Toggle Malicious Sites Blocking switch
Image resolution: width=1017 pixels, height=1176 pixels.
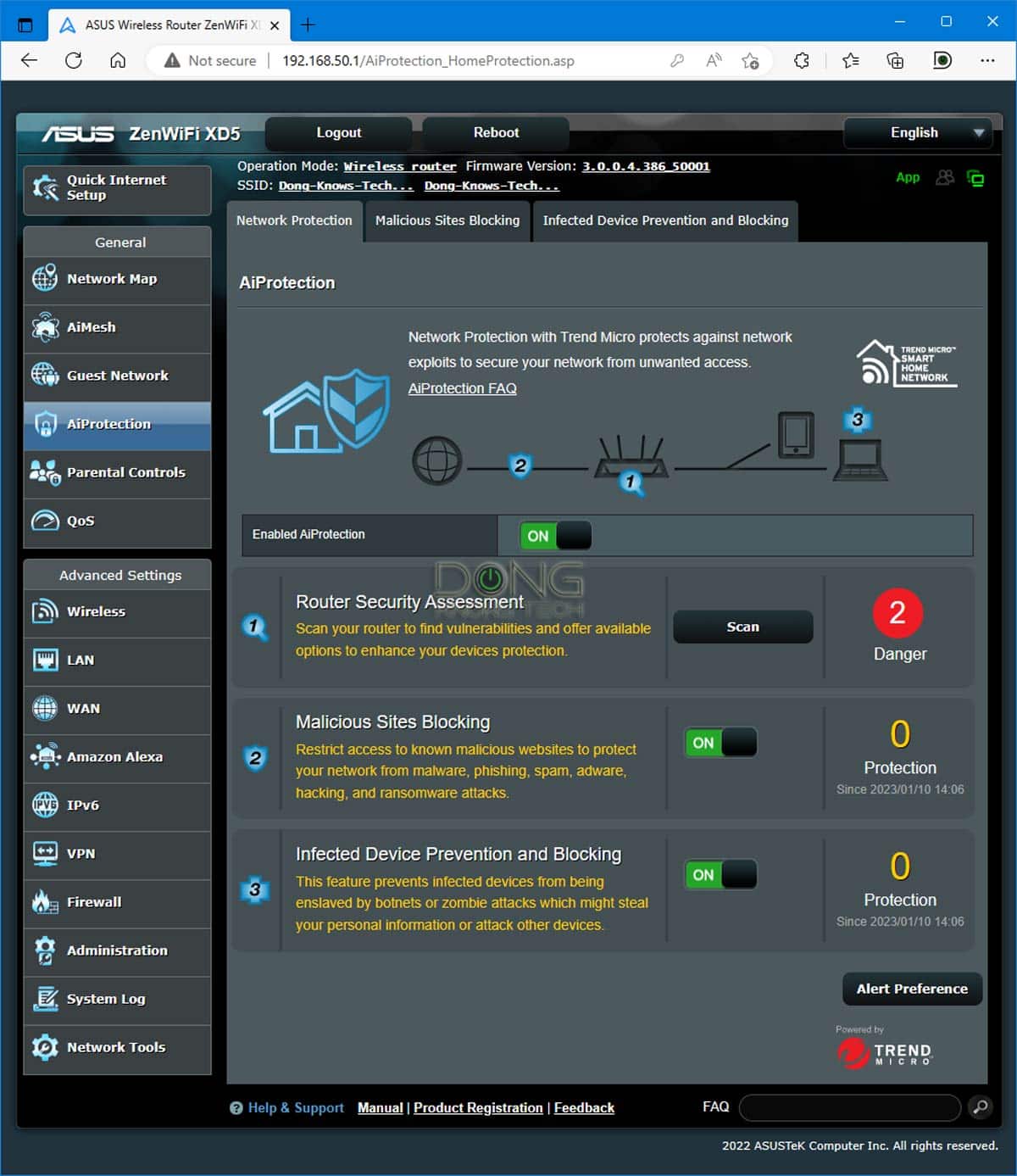[721, 743]
